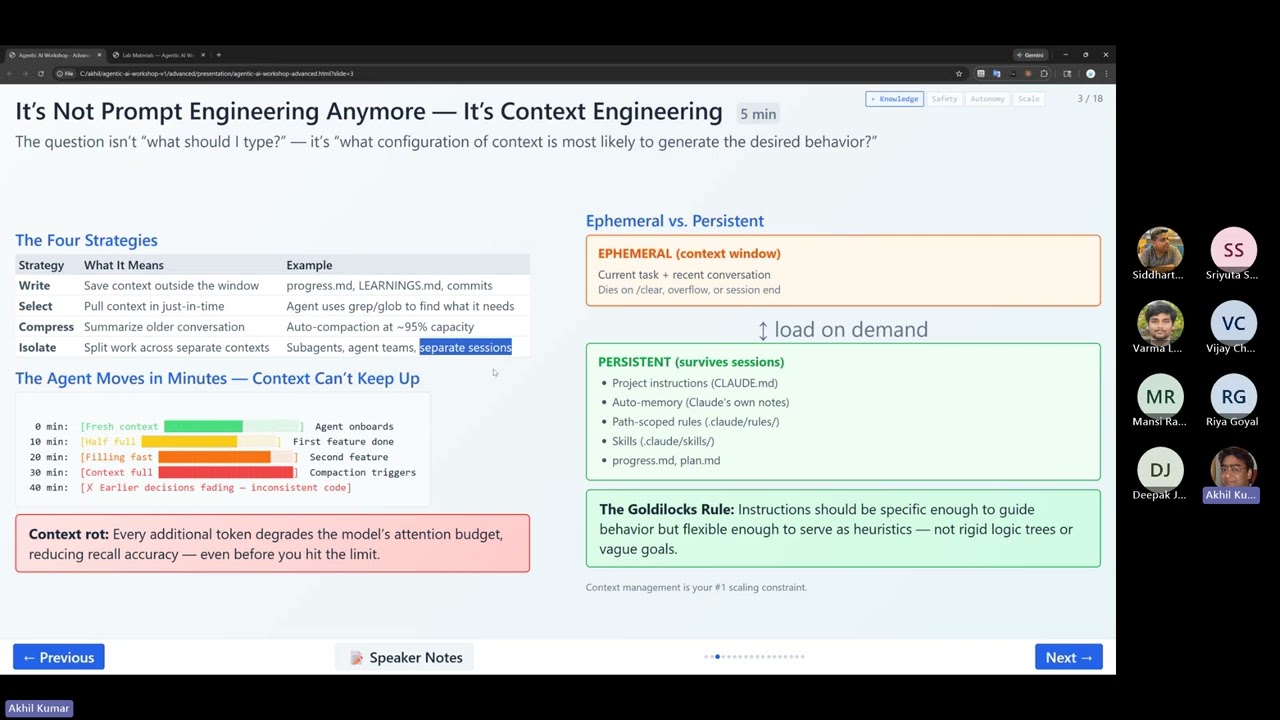Click the Akhil Kumar presenter name label
The image size is (1280, 720).
click(x=39, y=708)
